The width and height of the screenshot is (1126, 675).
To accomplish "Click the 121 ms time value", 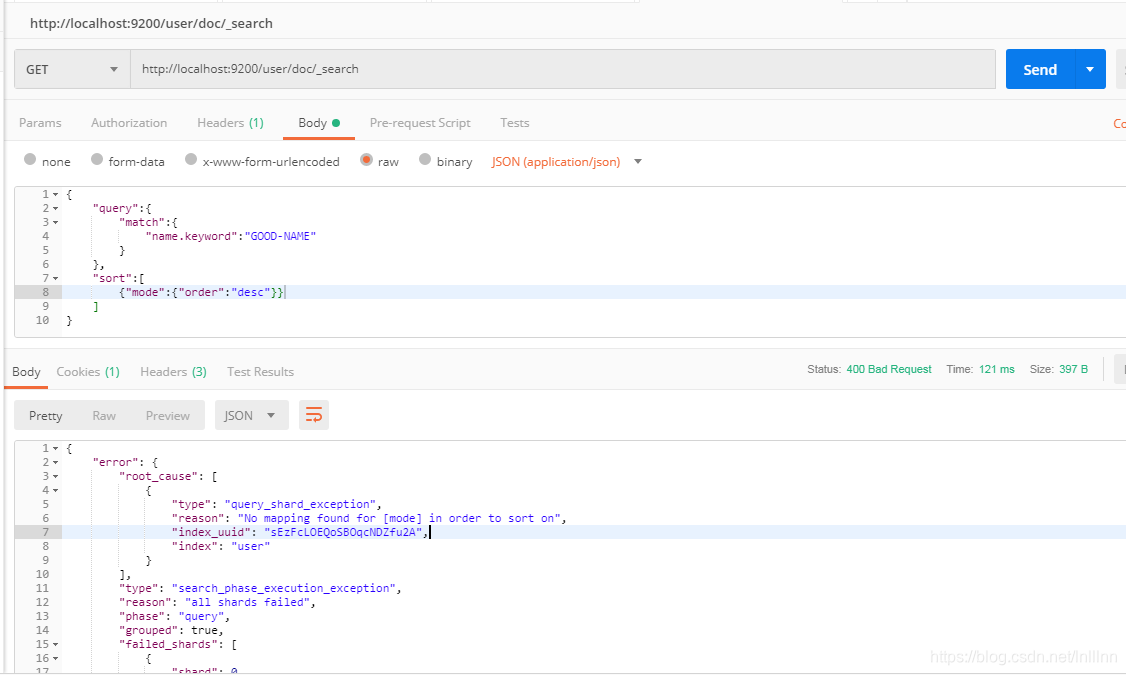I will point(997,369).
